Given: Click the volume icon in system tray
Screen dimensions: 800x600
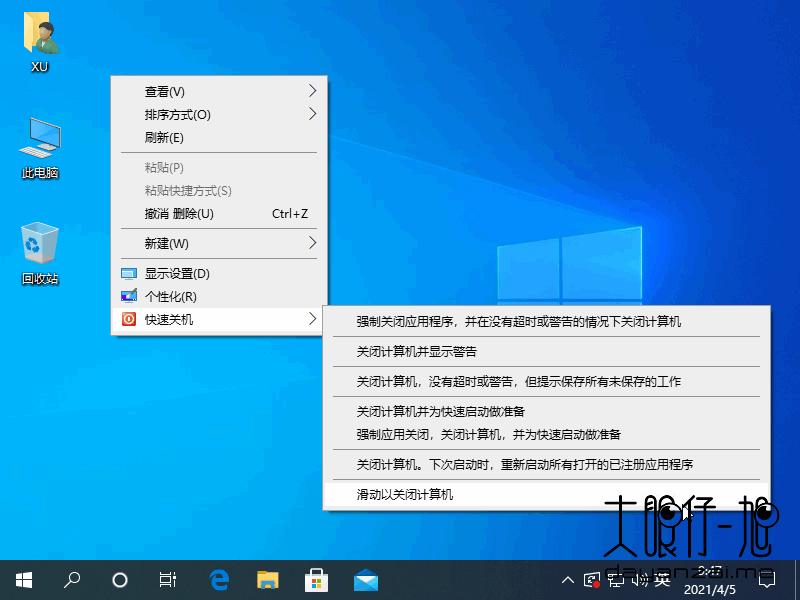Looking at the screenshot, I should click(641, 581).
